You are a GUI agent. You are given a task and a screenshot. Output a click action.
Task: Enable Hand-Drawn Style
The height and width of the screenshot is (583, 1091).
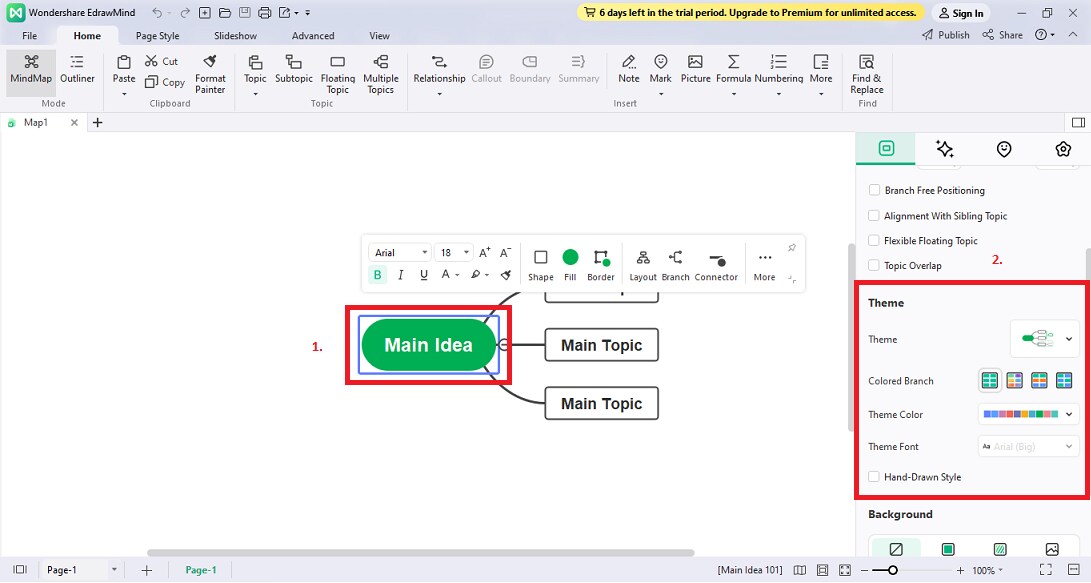874,477
